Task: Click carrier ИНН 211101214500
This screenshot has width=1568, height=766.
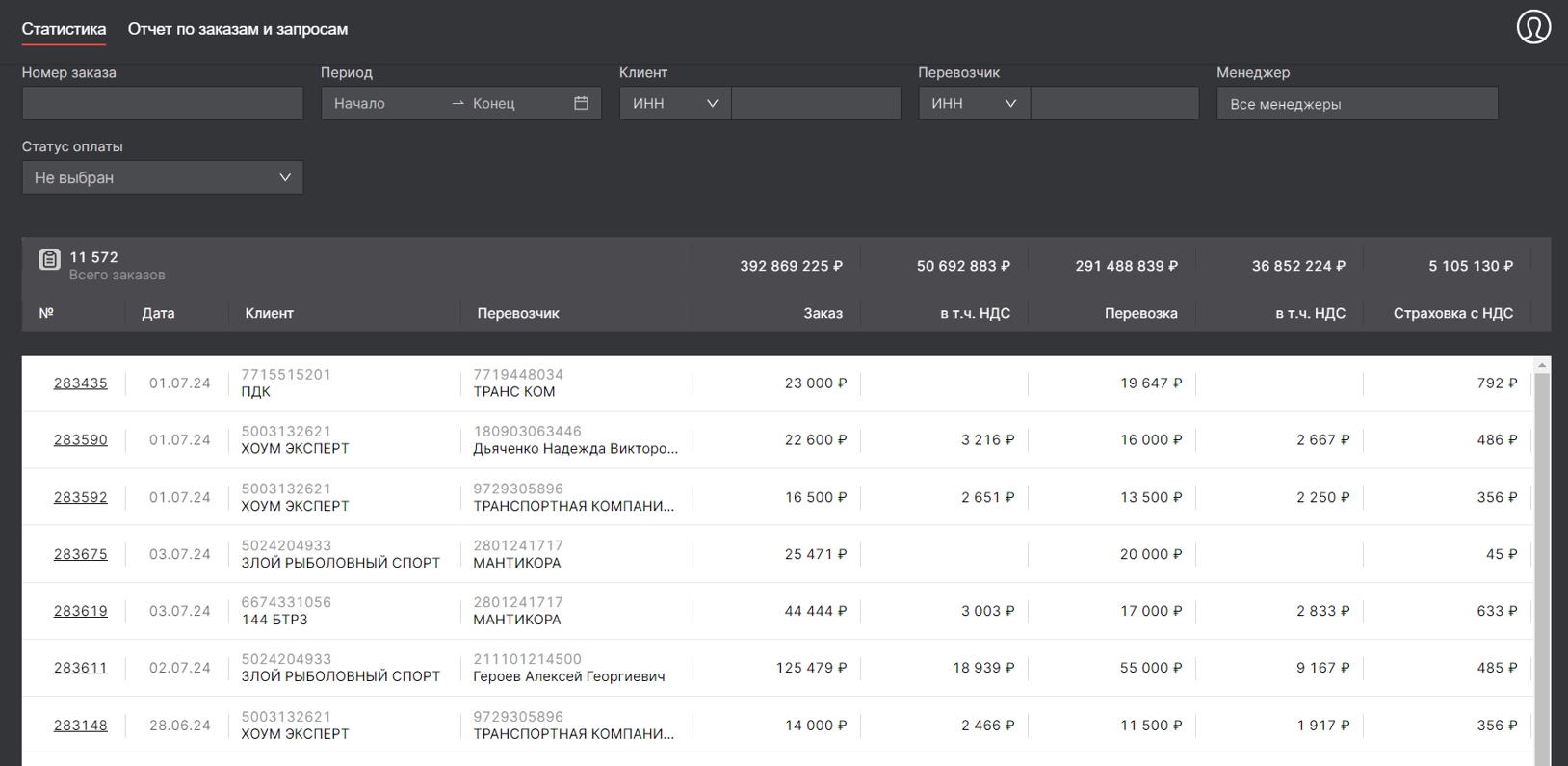Action: tap(527, 659)
